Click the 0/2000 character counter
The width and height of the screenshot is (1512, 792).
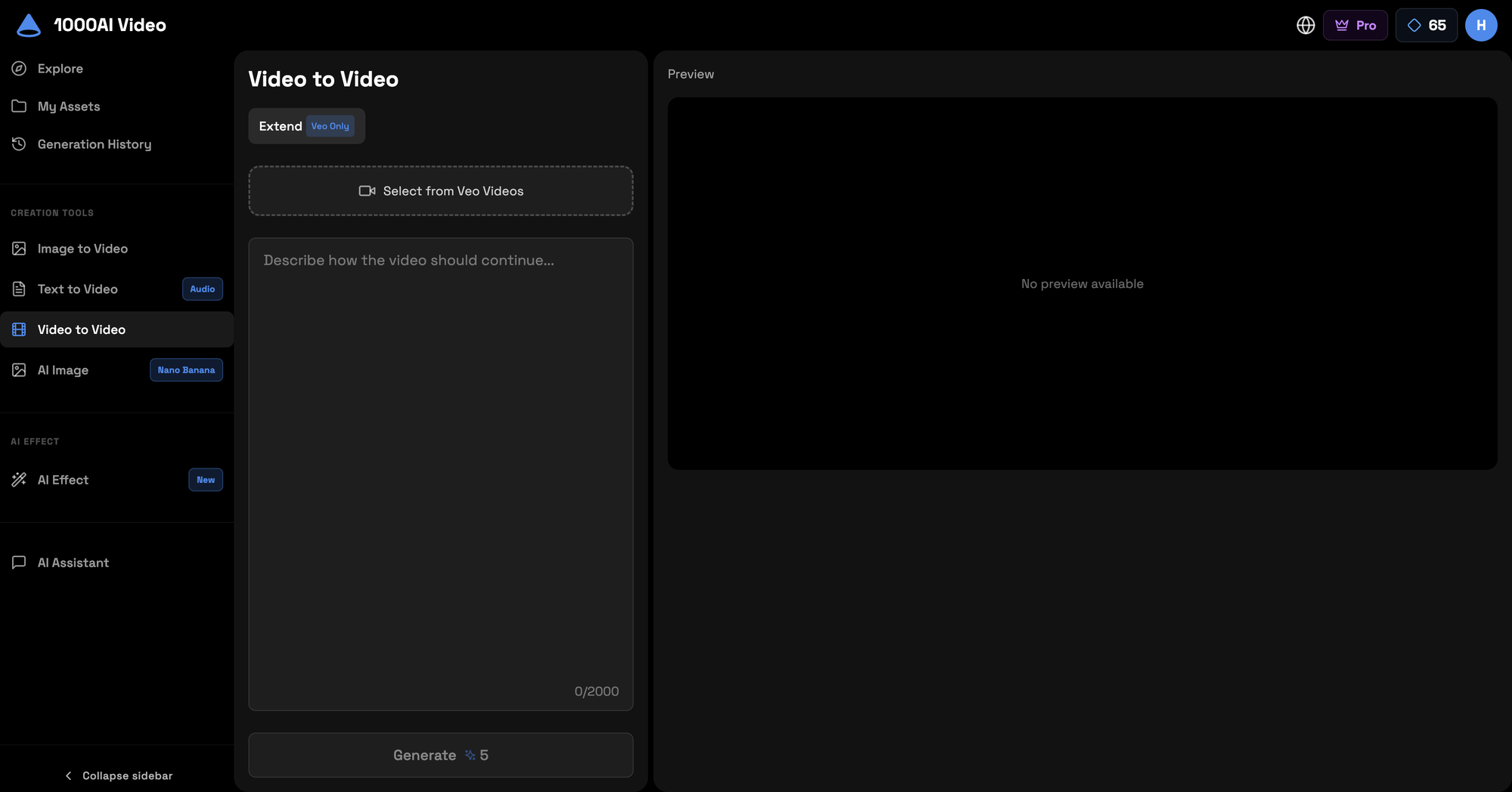pyautogui.click(x=596, y=691)
